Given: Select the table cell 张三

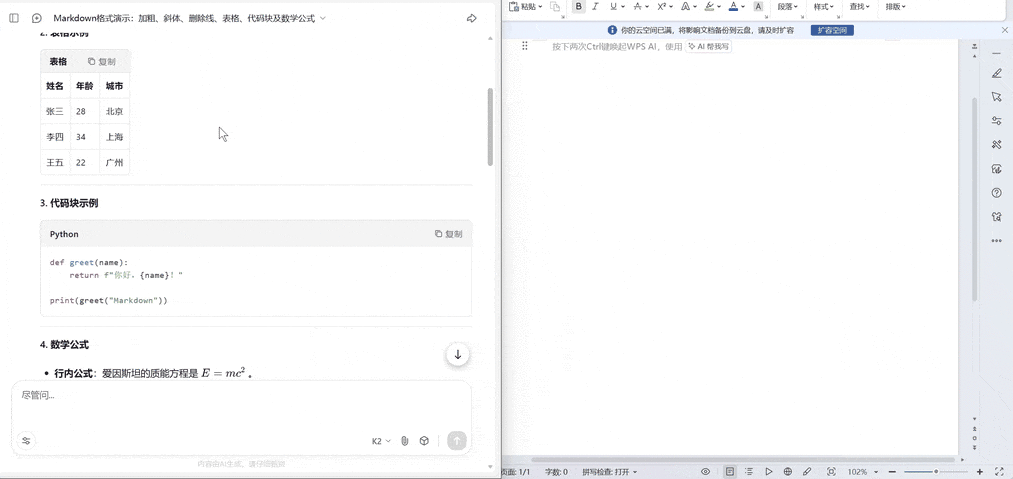Looking at the screenshot, I should (55, 111).
